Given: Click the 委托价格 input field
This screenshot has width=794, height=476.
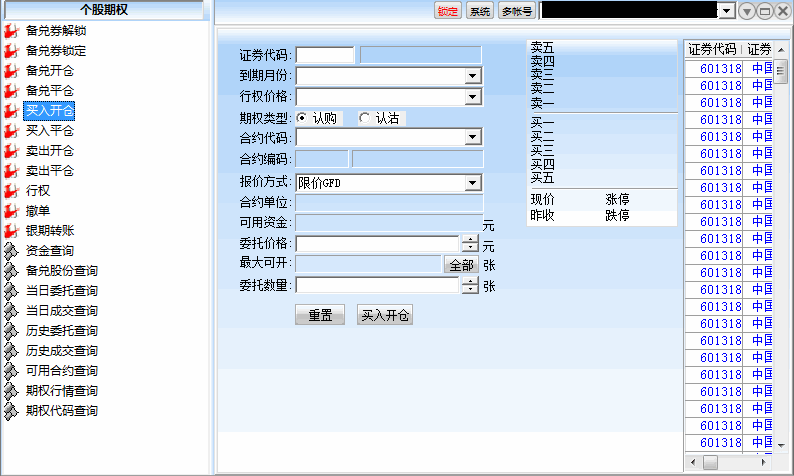Looking at the screenshot, I should coord(378,244).
